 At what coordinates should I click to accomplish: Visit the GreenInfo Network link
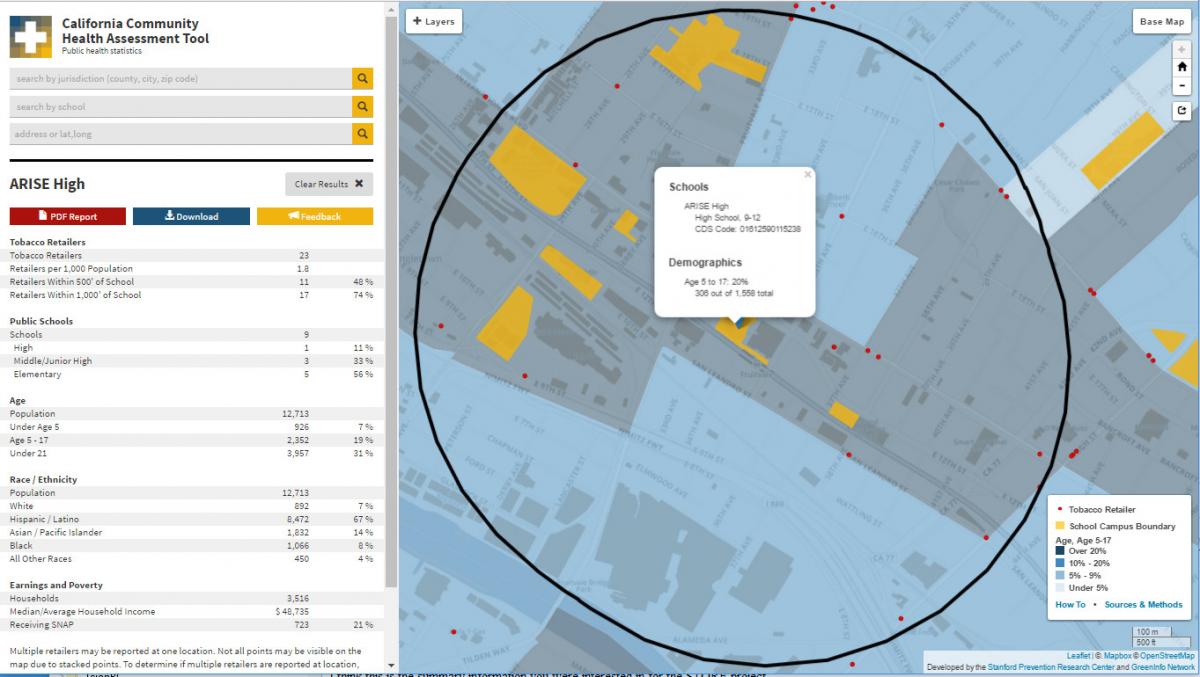(1164, 667)
